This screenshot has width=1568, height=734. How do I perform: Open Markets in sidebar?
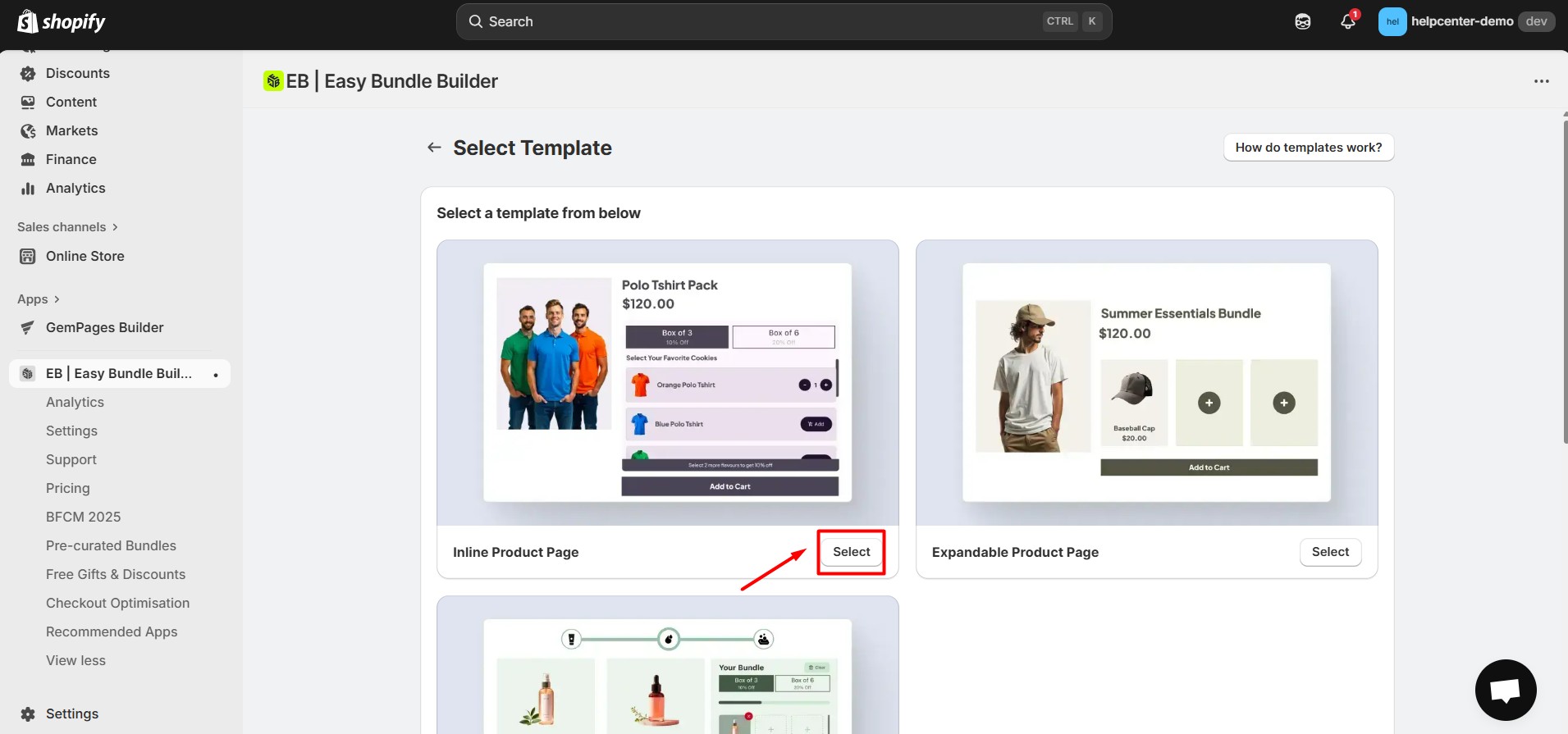click(71, 131)
